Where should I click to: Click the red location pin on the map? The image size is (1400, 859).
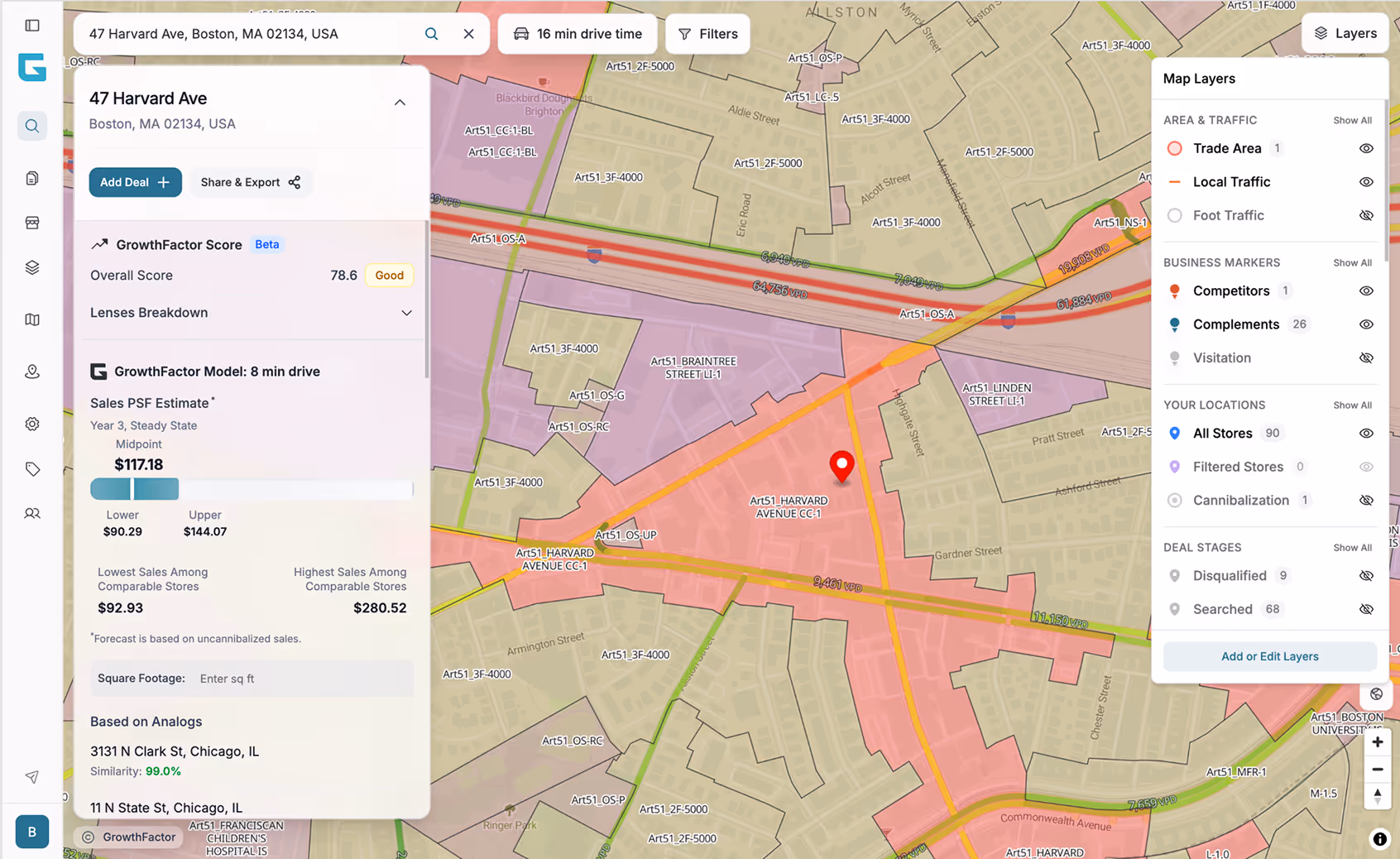842,468
